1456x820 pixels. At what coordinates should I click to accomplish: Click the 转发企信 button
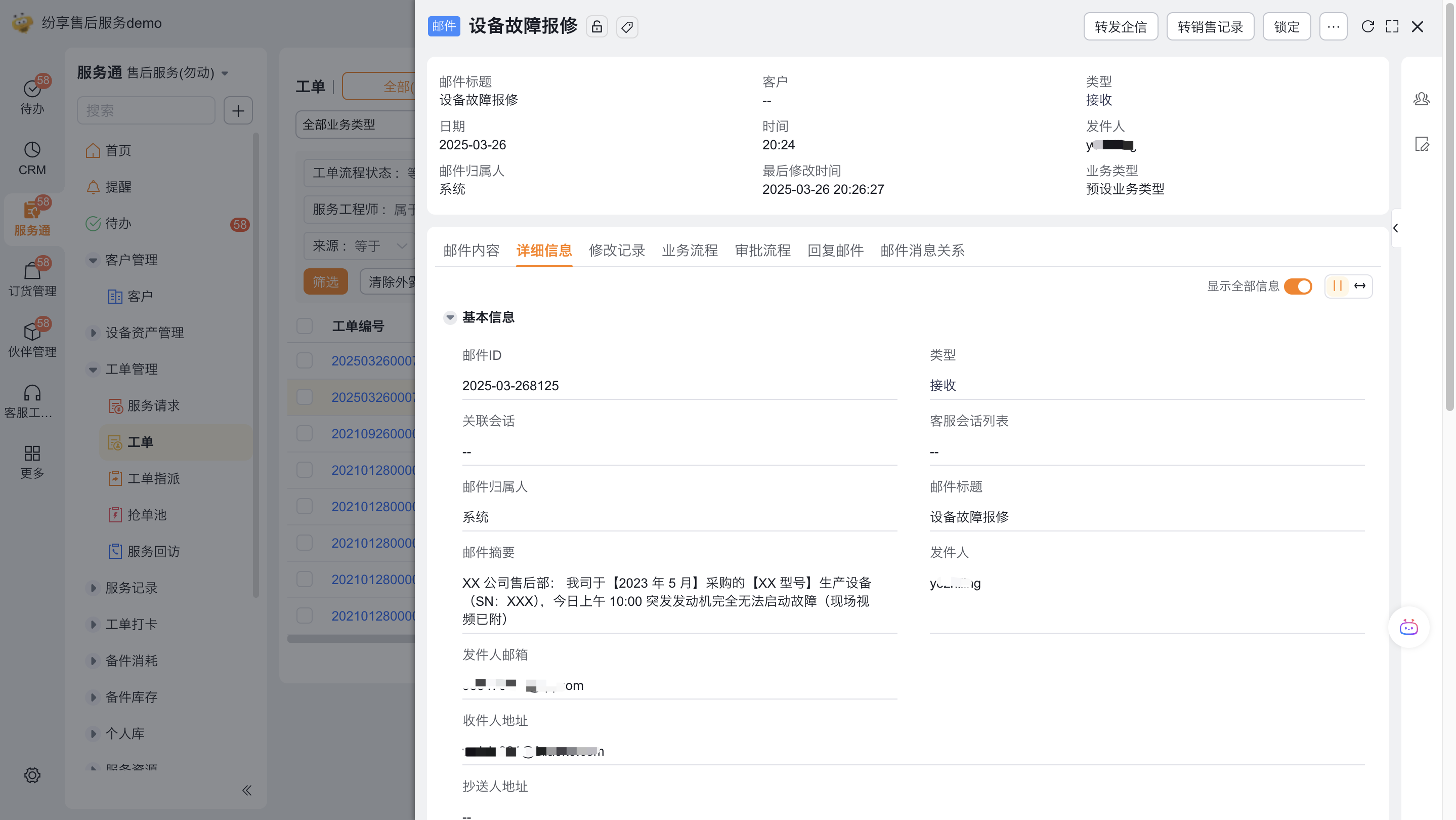click(x=1120, y=27)
